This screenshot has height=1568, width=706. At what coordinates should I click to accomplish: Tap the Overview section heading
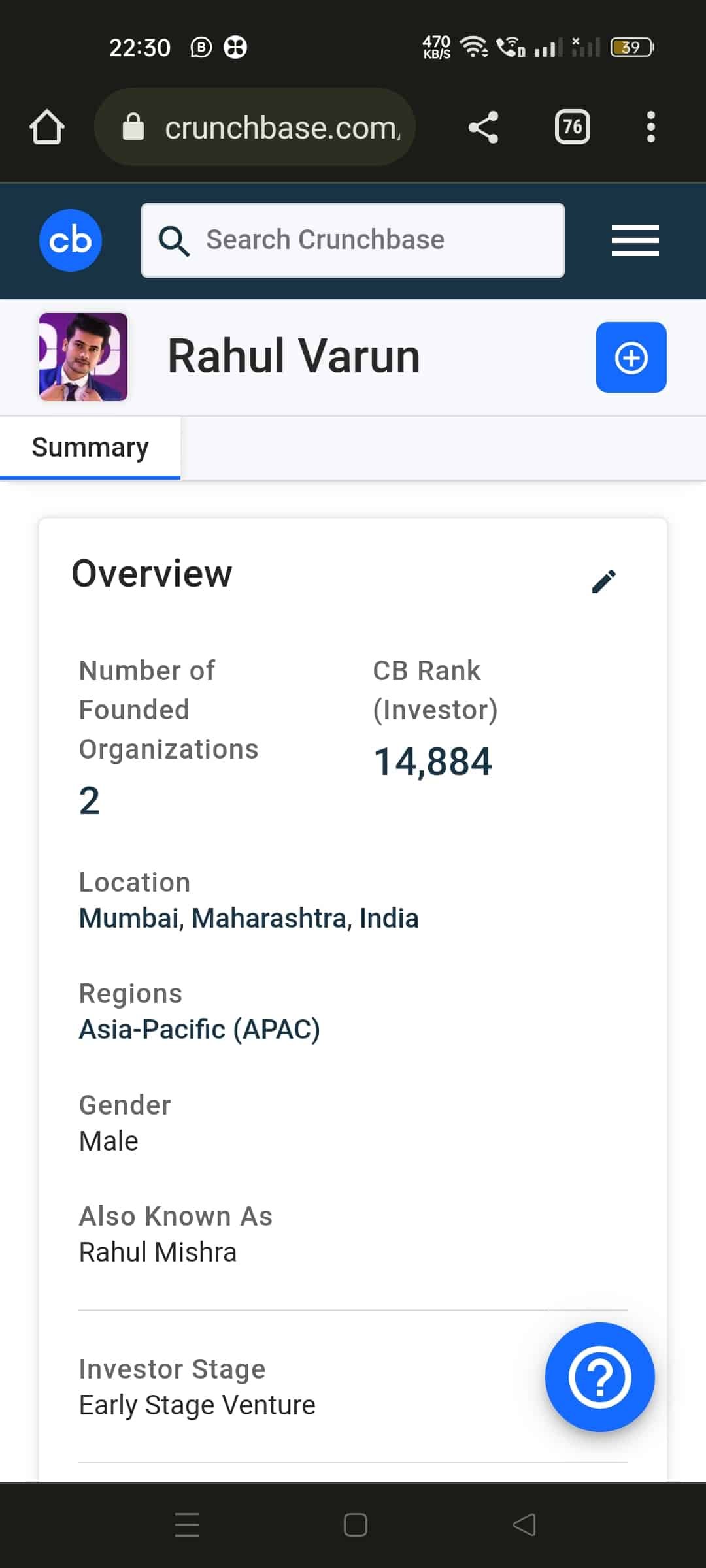coord(152,574)
